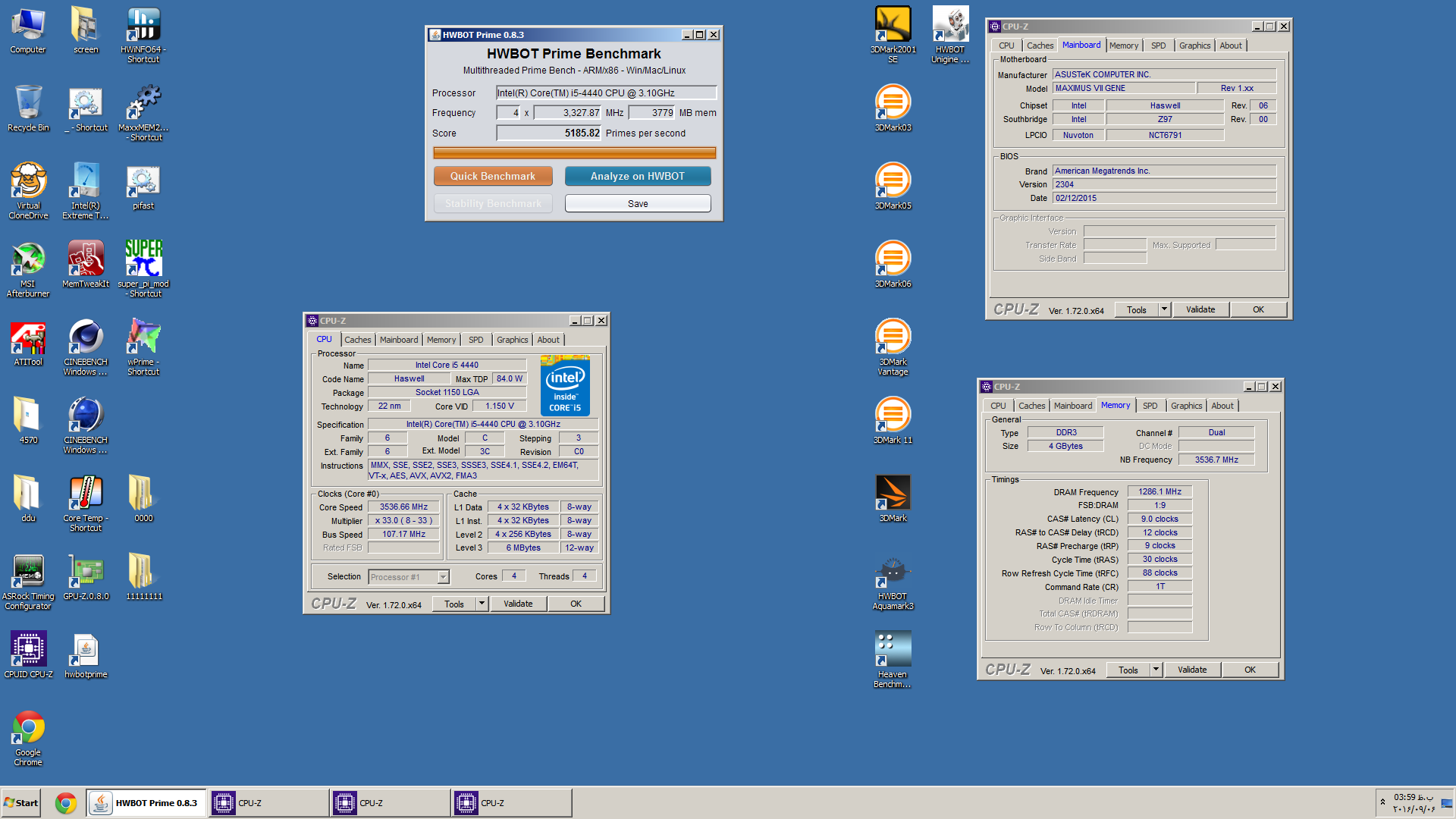Click OK in Memory CPU-Z window
Image resolution: width=1456 pixels, height=819 pixels.
coord(1250,670)
